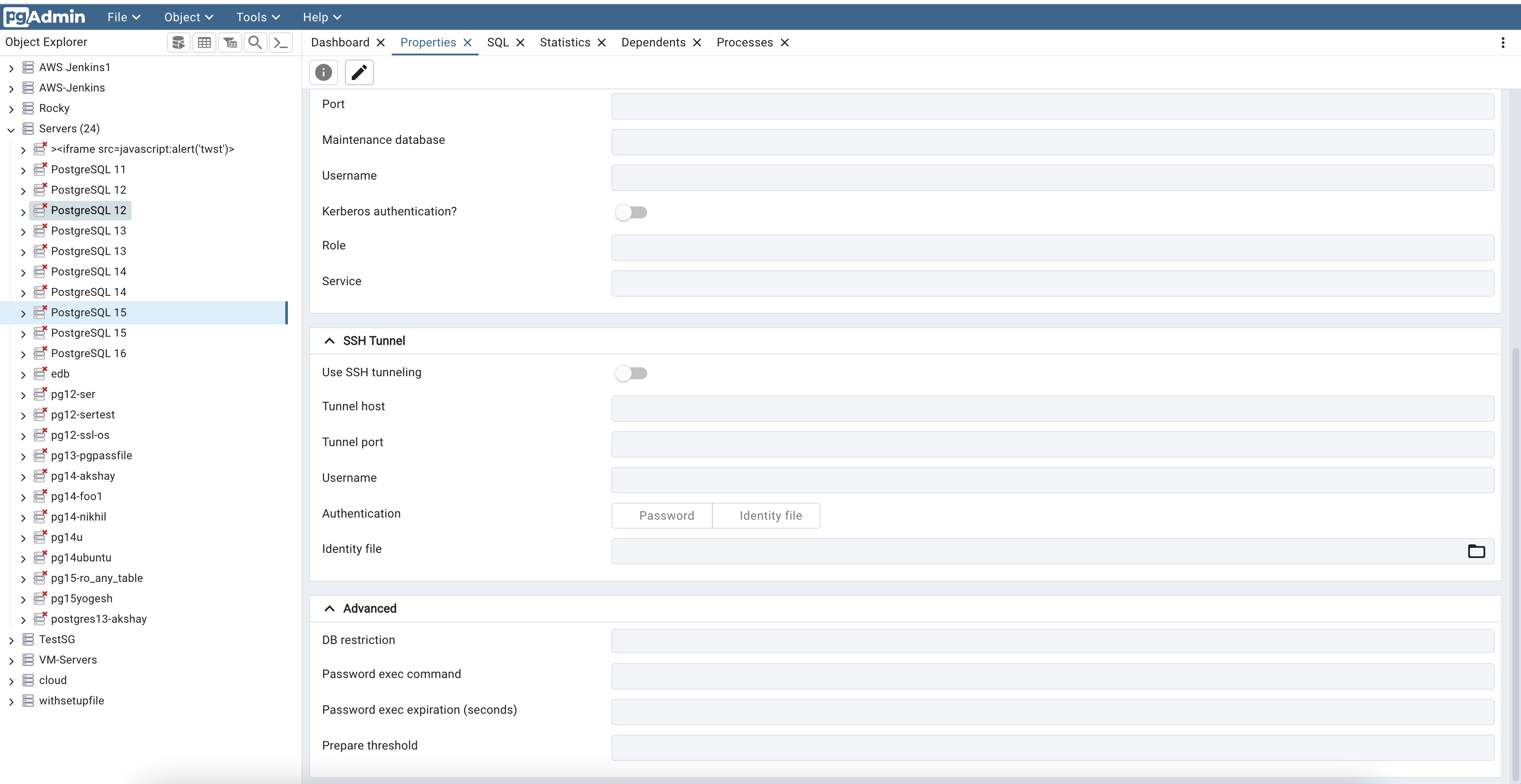1521x784 pixels.
Task: Select the pg14ubuntu server in the tree
Action: coord(80,557)
